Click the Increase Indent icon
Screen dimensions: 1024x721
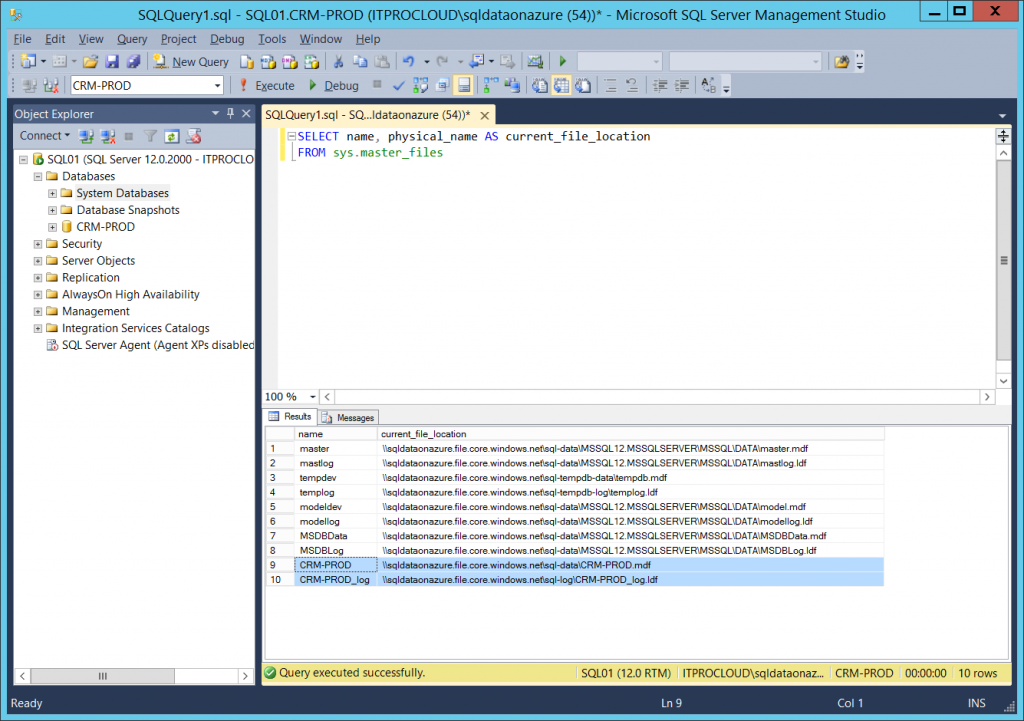[682, 86]
